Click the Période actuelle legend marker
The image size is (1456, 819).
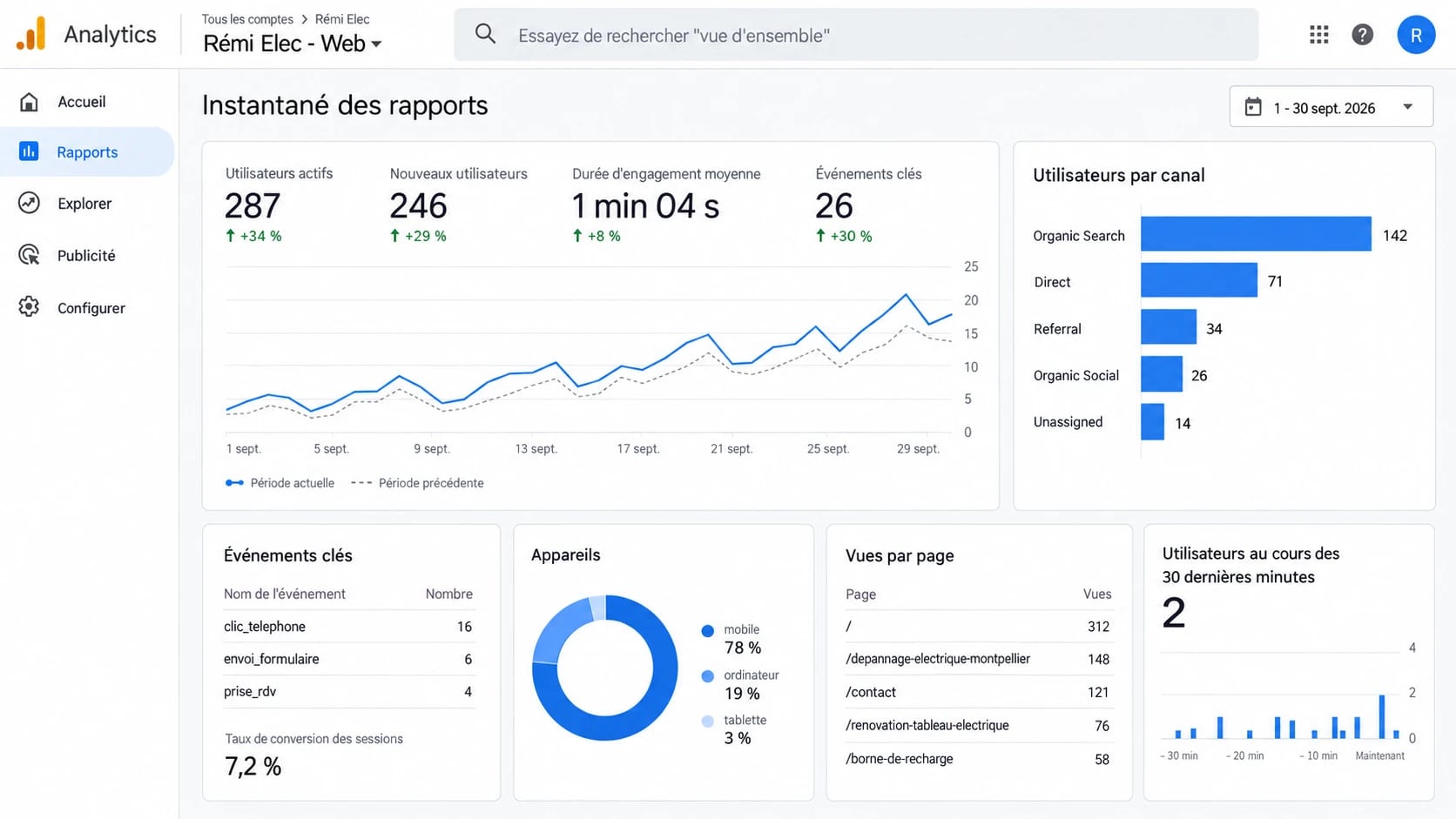click(x=234, y=483)
